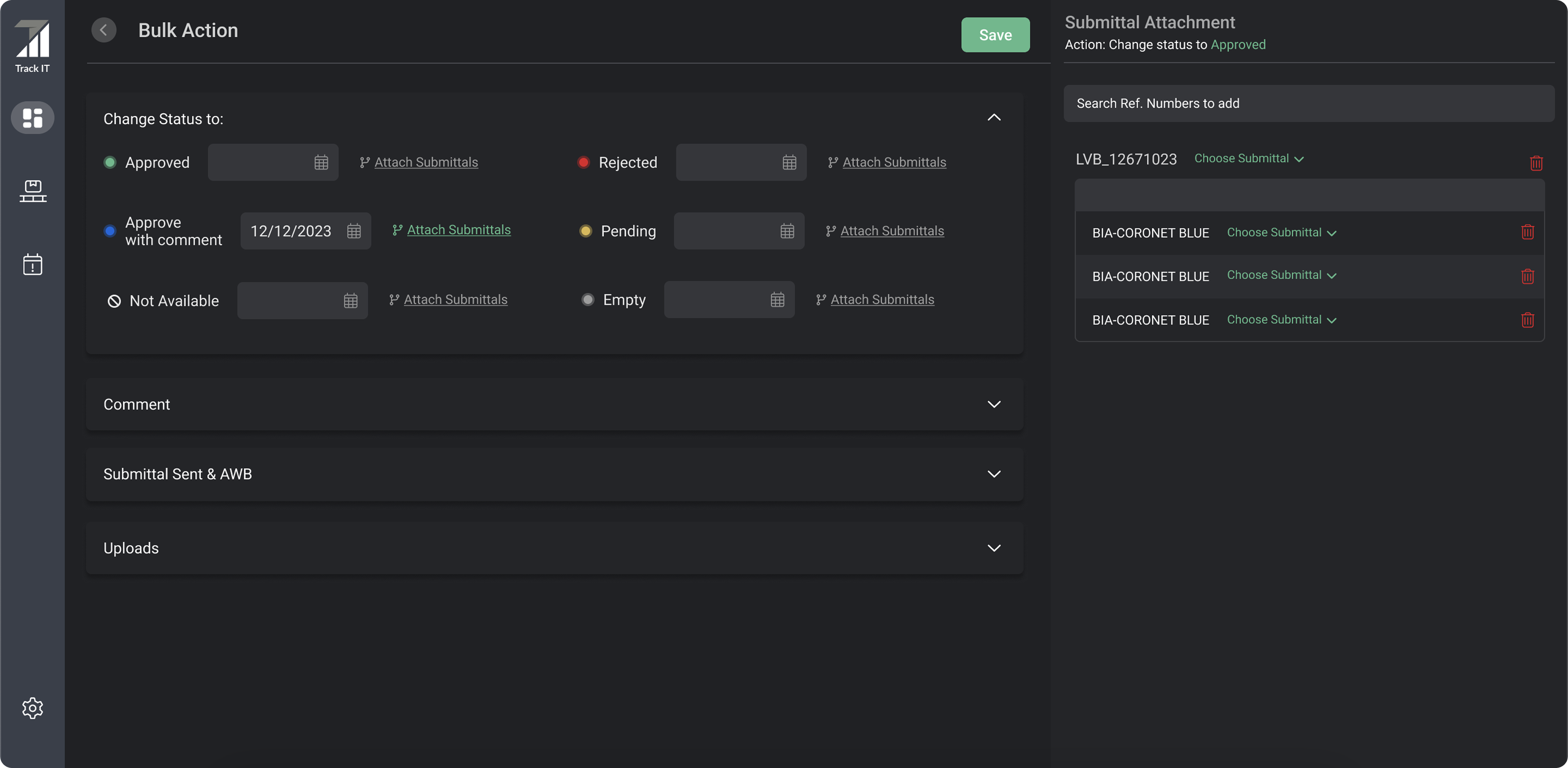Viewport: 1568px width, 768px height.
Task: Click the 12/12/2023 date field
Action: tap(305, 231)
